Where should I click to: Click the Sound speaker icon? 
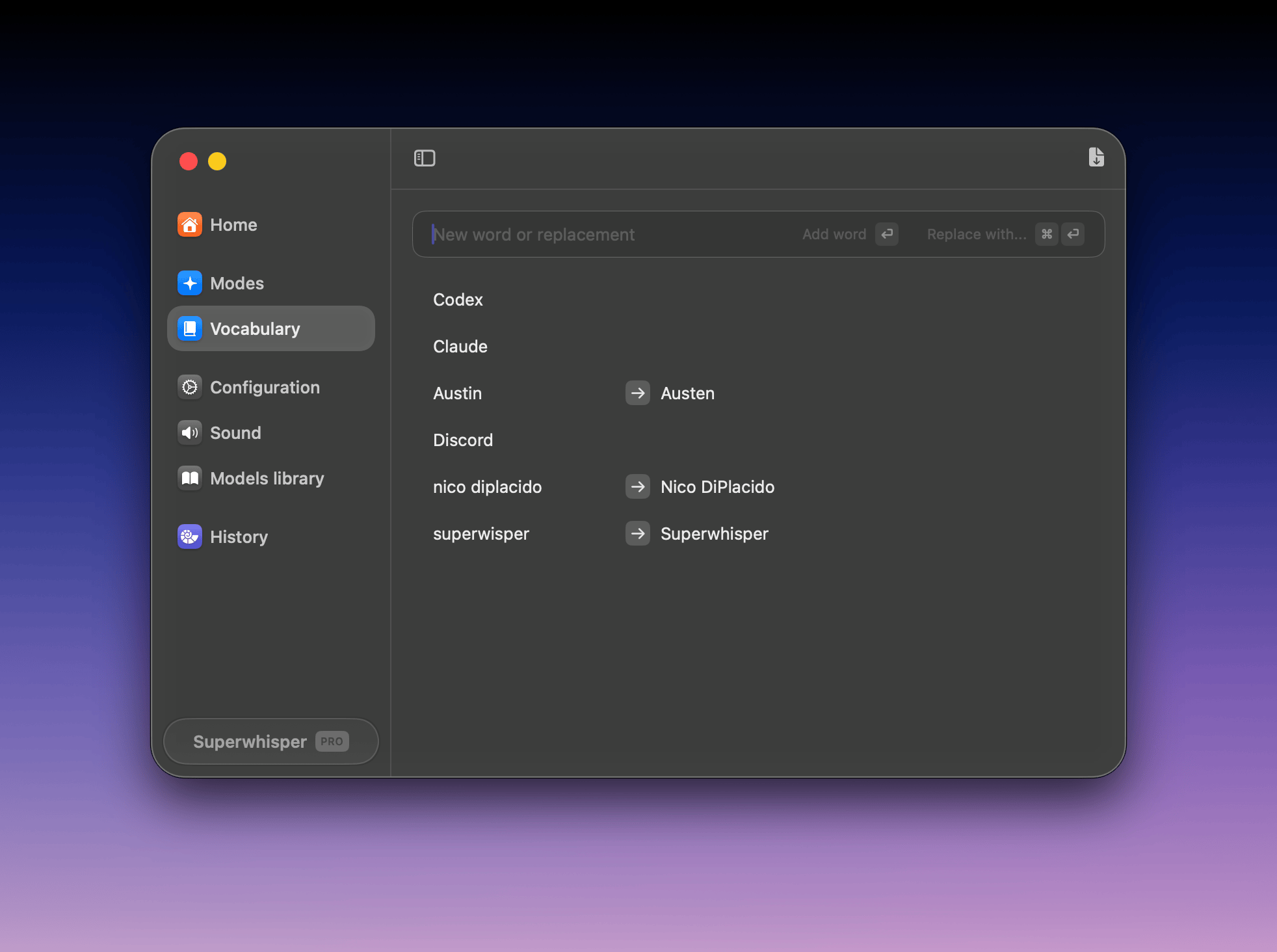190,433
